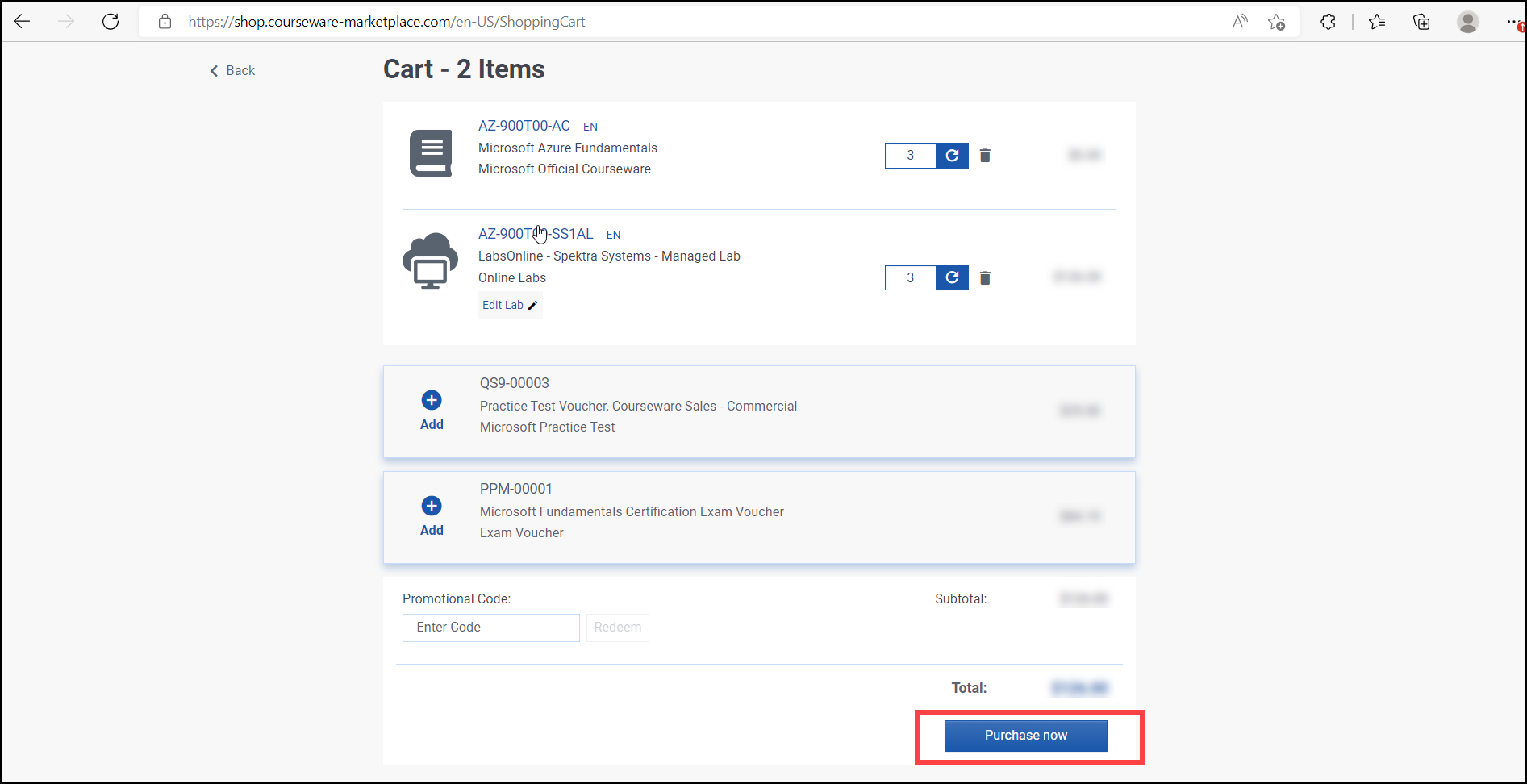Select the QS9-00003 product code text
1527x784 pixels.
[x=515, y=383]
